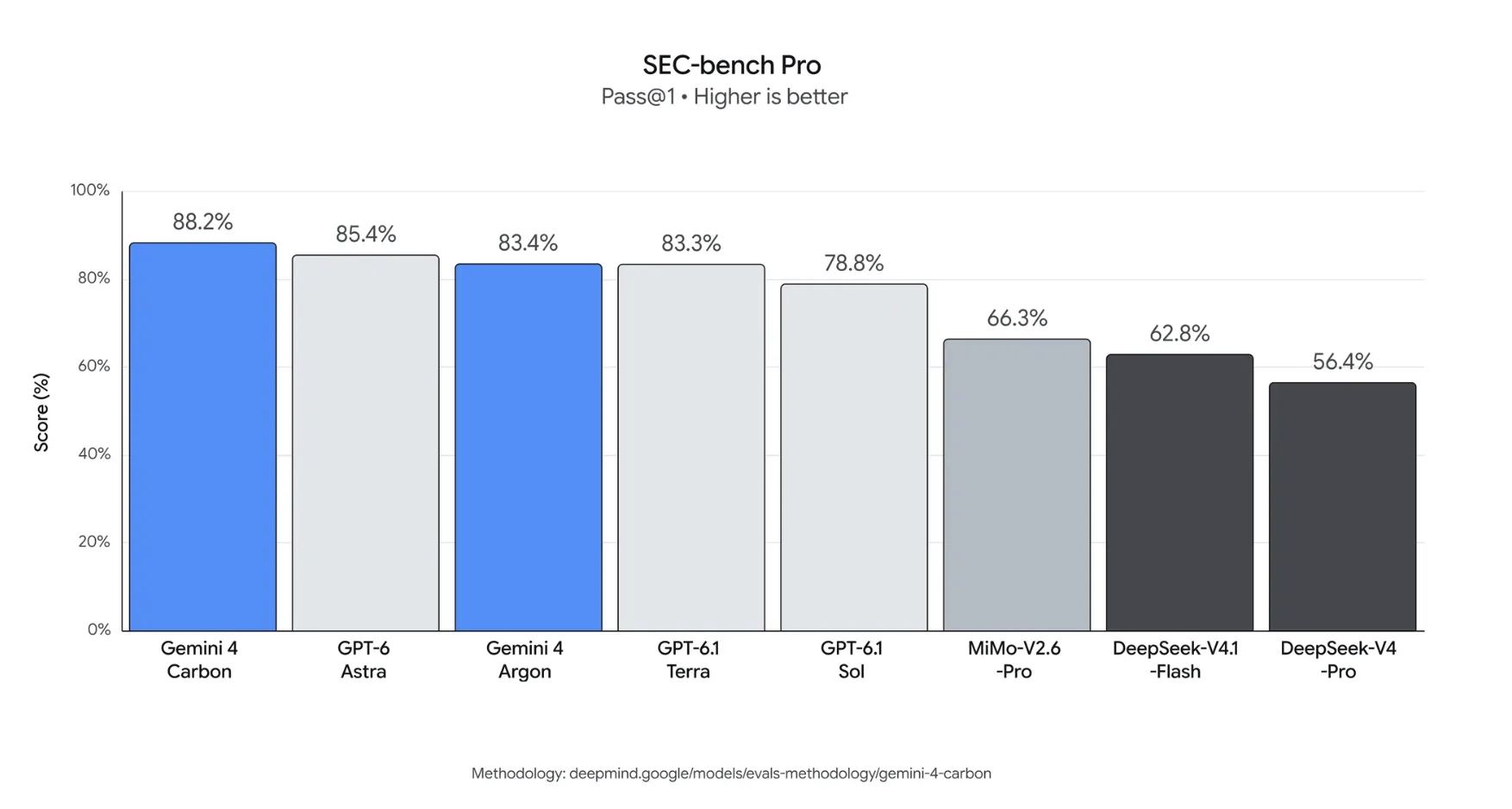The image size is (1512, 809).
Task: Select the MiMo-V2.6-Pro gray bar
Action: (1017, 485)
